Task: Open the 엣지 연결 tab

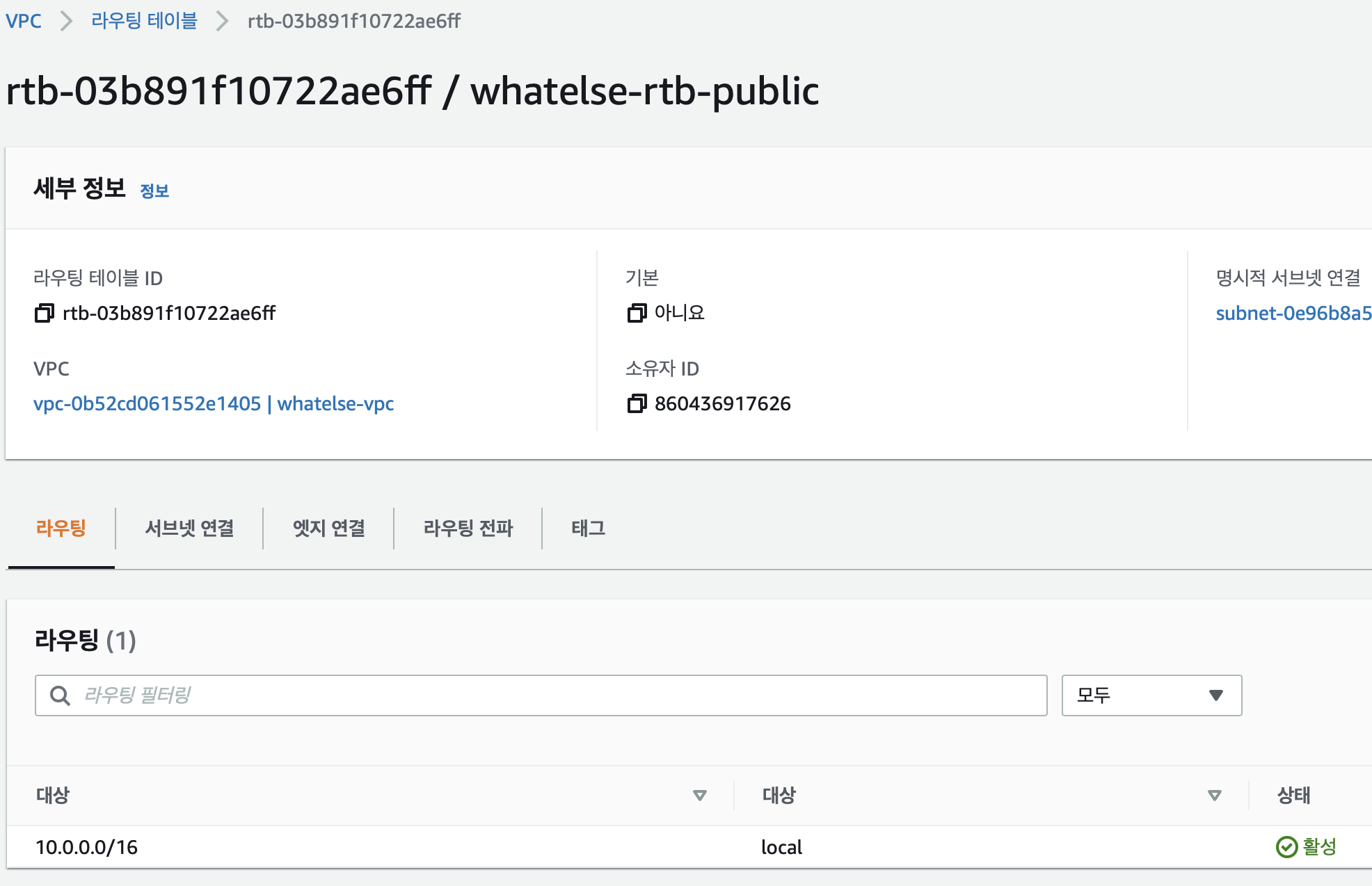Action: (x=328, y=529)
